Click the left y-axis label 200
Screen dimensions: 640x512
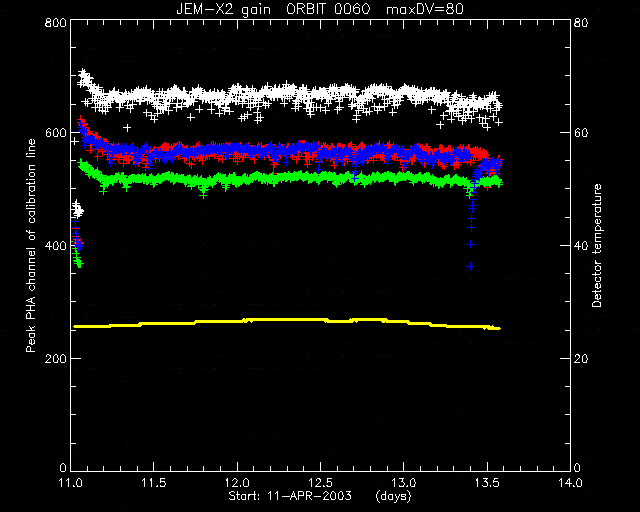click(x=56, y=359)
